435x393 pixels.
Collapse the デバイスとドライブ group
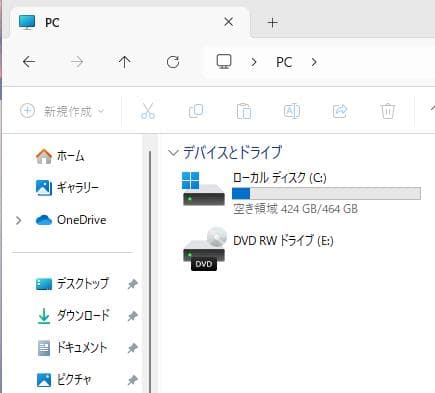tap(173, 153)
